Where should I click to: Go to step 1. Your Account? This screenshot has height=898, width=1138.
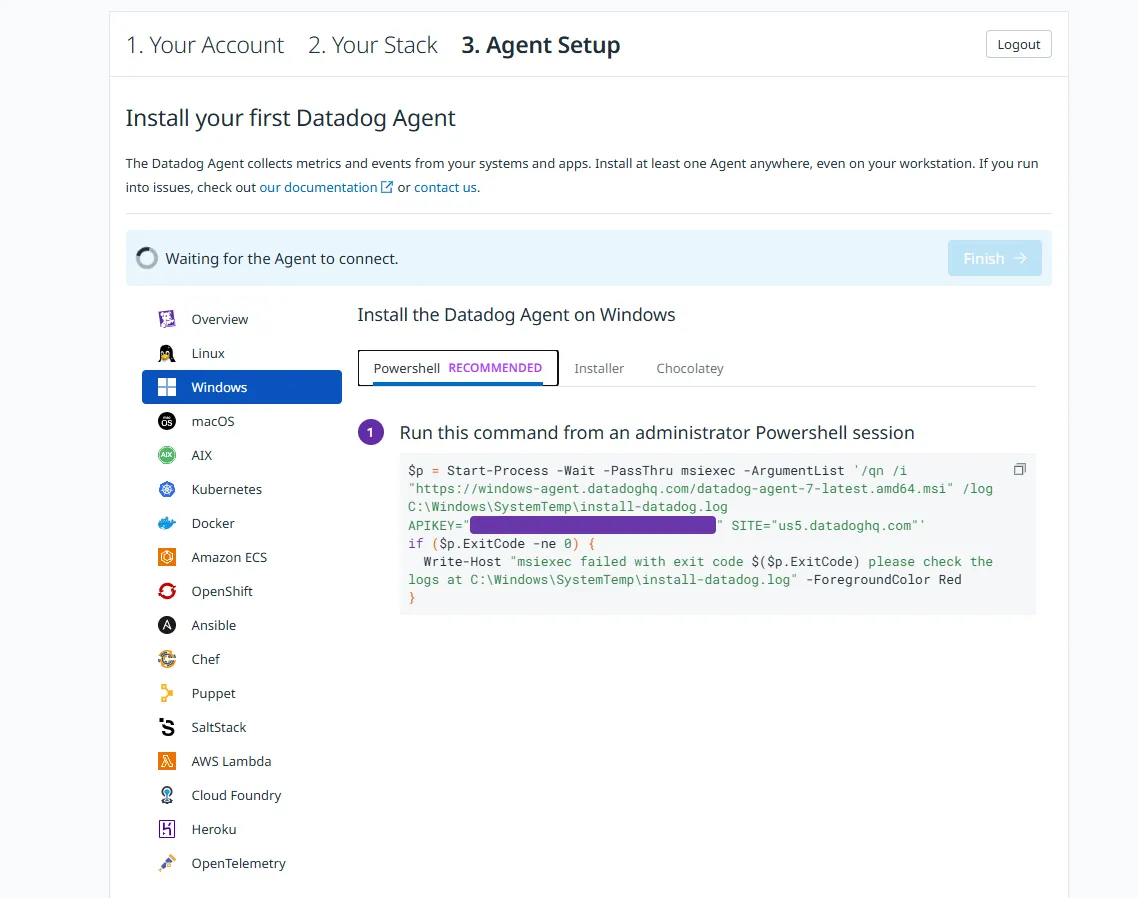(x=205, y=45)
